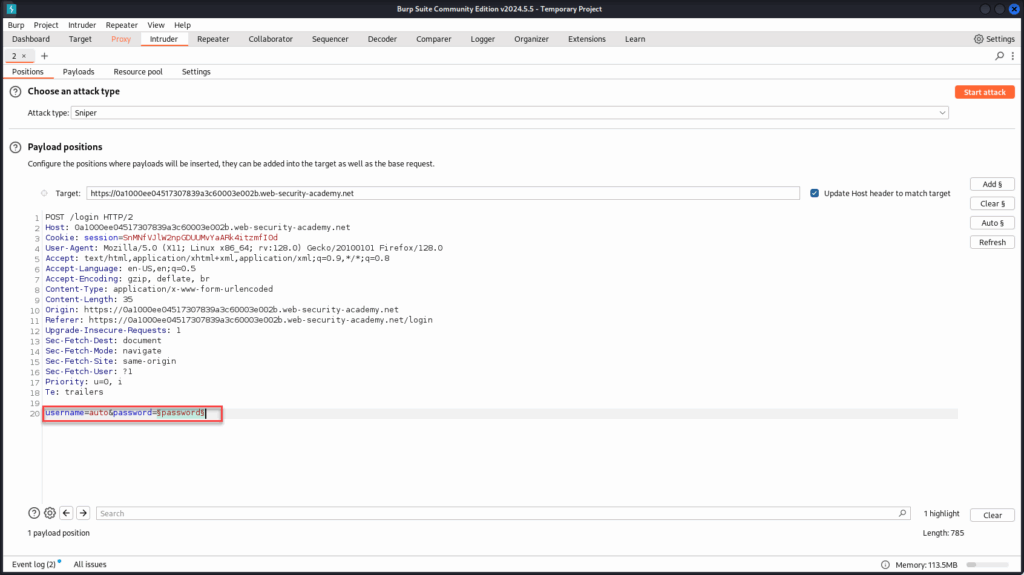
Task: Click the Clear § button
Action: [992, 204]
